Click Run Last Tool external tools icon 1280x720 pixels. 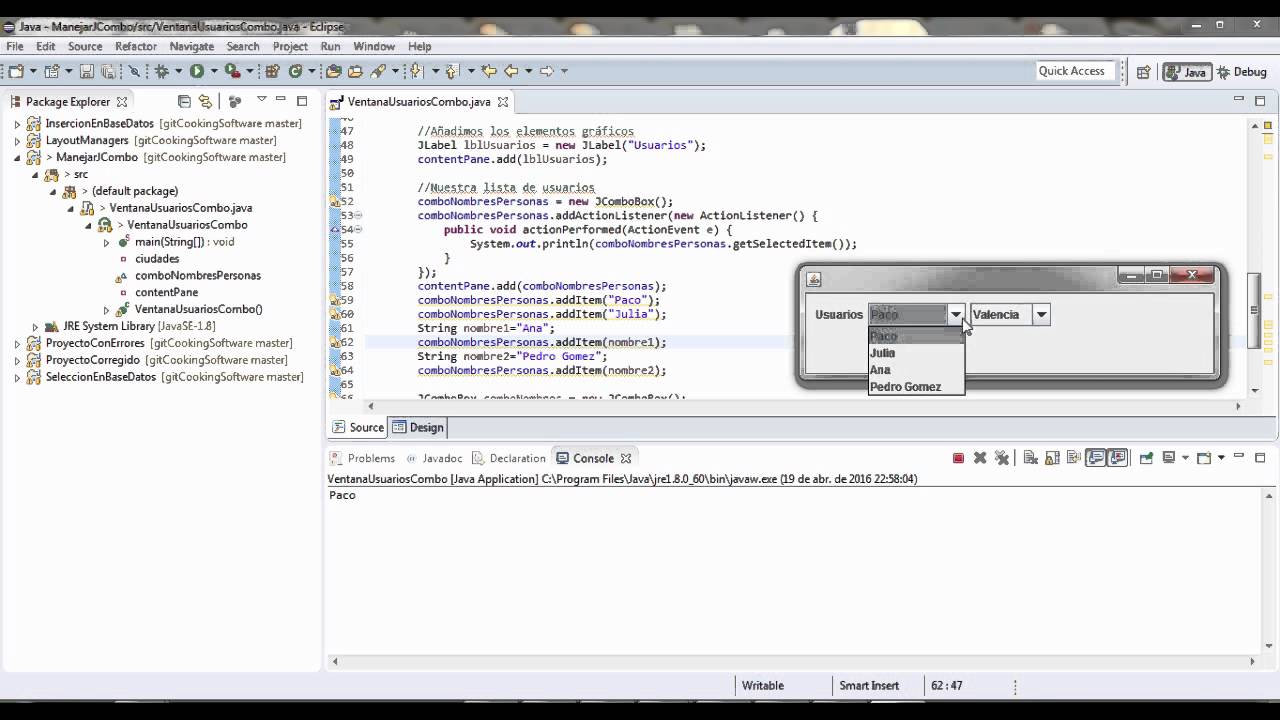point(232,71)
